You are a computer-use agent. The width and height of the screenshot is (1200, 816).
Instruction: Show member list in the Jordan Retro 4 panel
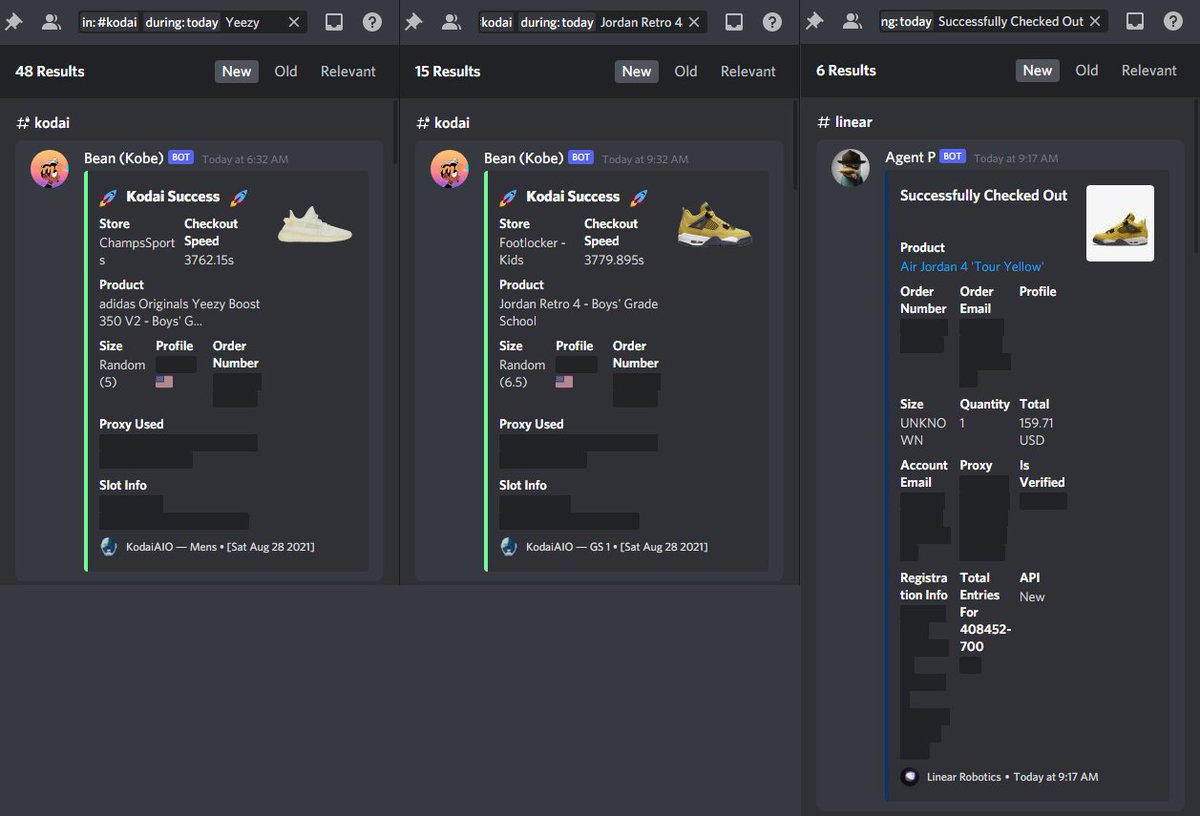pos(451,21)
